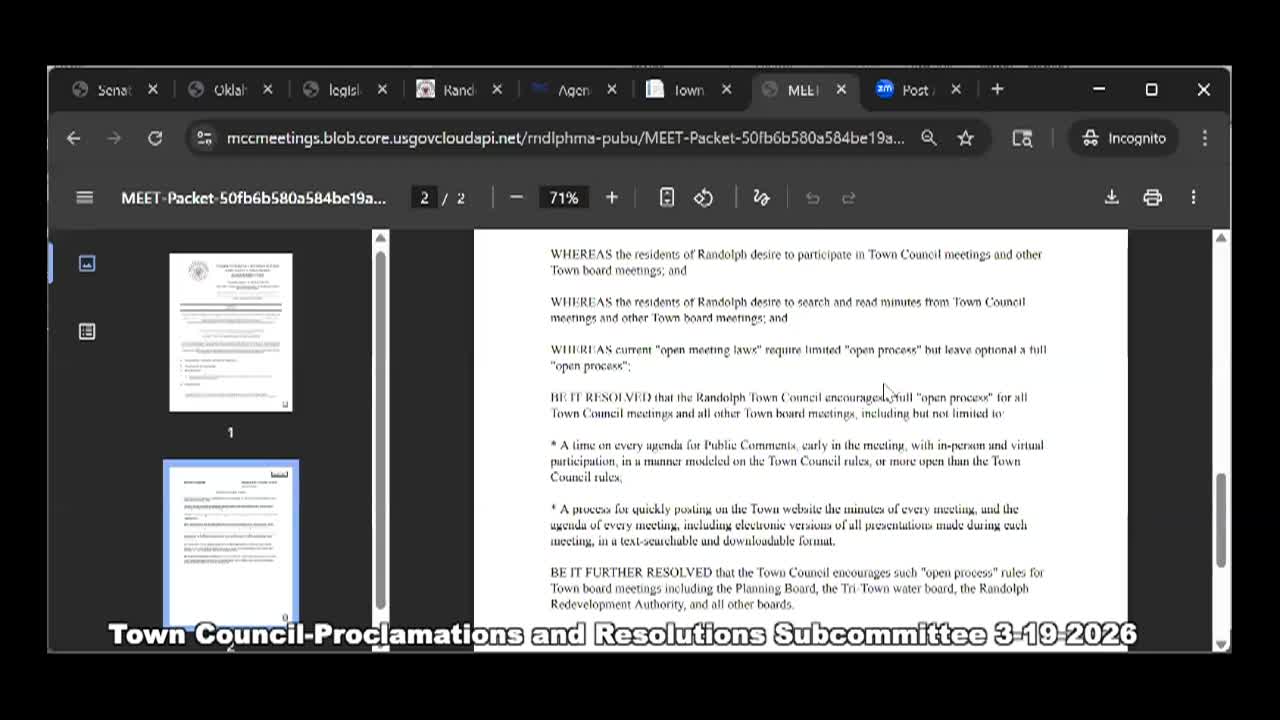Click the Incognito badge
This screenshot has height=720, width=1280.
tap(1123, 138)
